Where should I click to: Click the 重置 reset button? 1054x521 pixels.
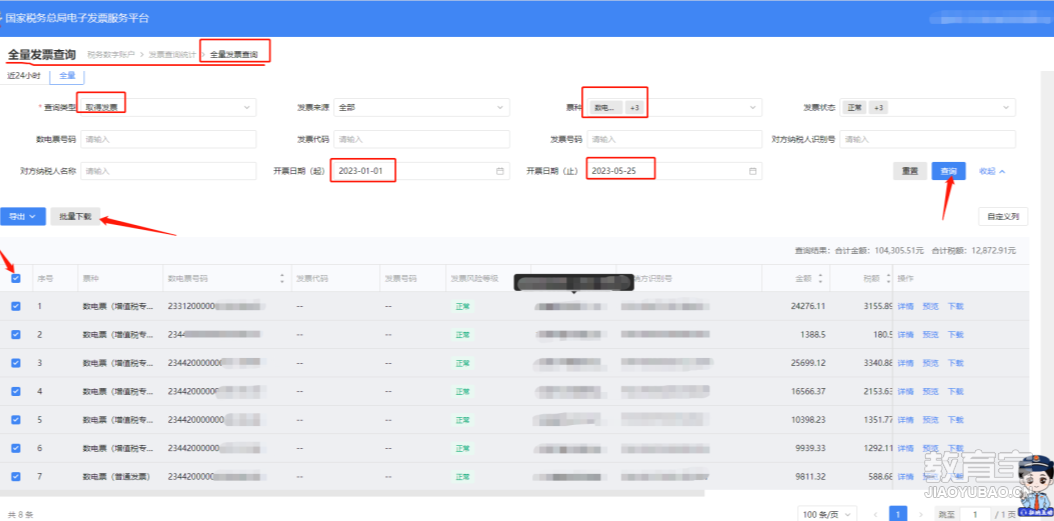(x=910, y=171)
